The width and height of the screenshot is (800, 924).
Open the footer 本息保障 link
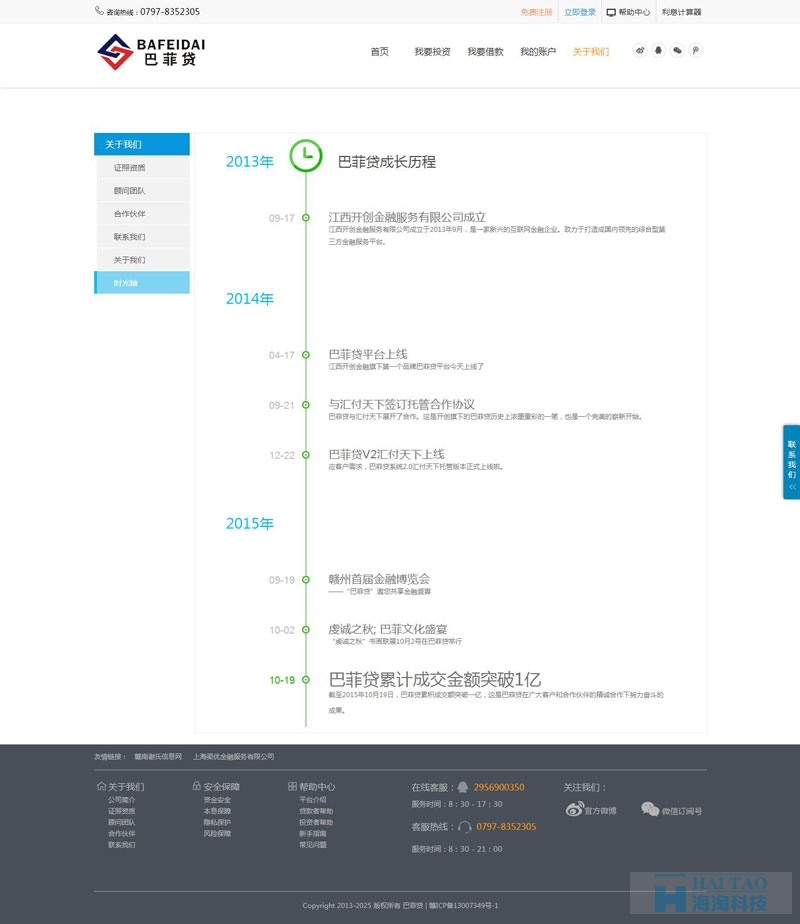pyautogui.click(x=217, y=811)
